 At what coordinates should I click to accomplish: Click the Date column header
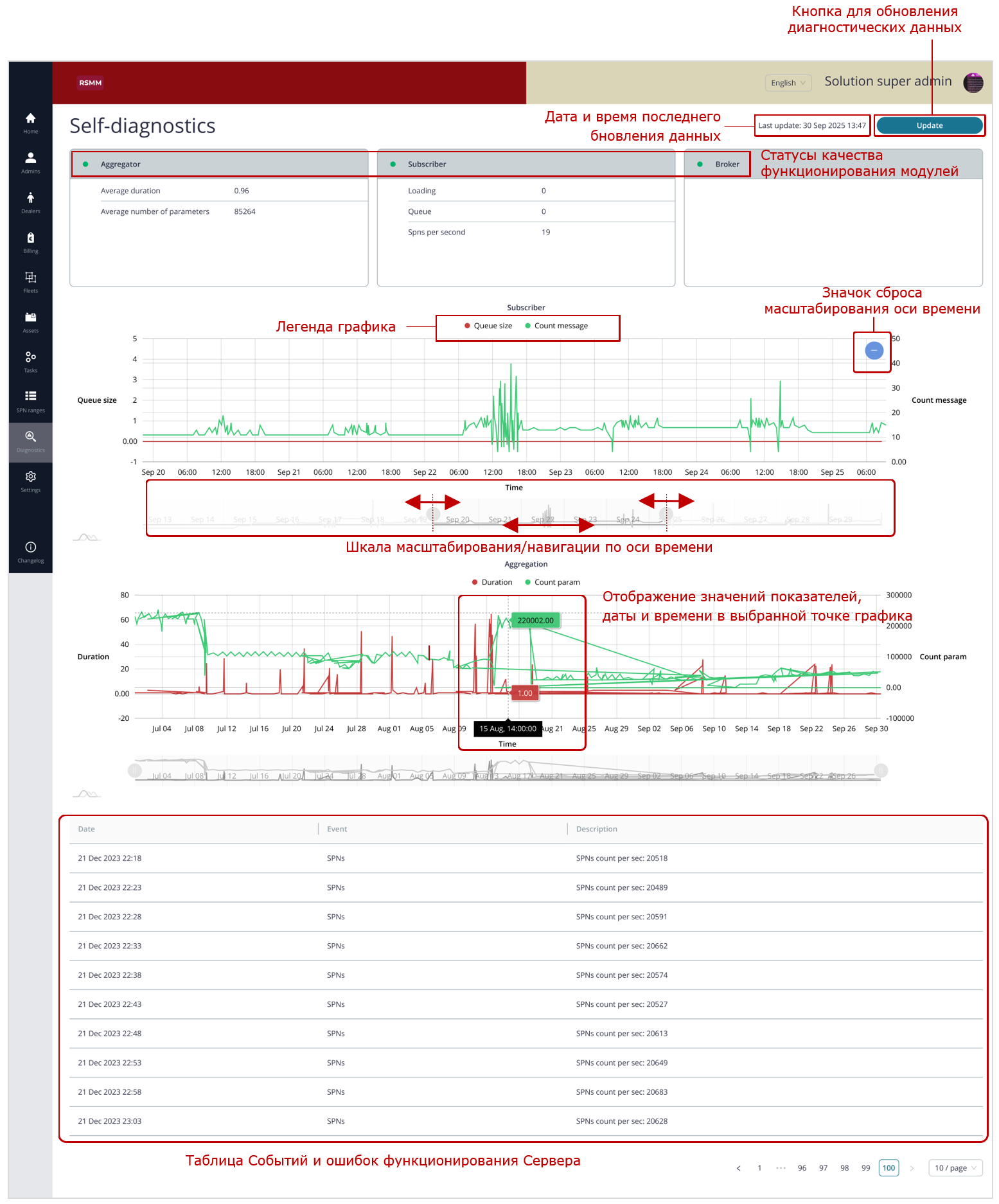click(x=193, y=829)
